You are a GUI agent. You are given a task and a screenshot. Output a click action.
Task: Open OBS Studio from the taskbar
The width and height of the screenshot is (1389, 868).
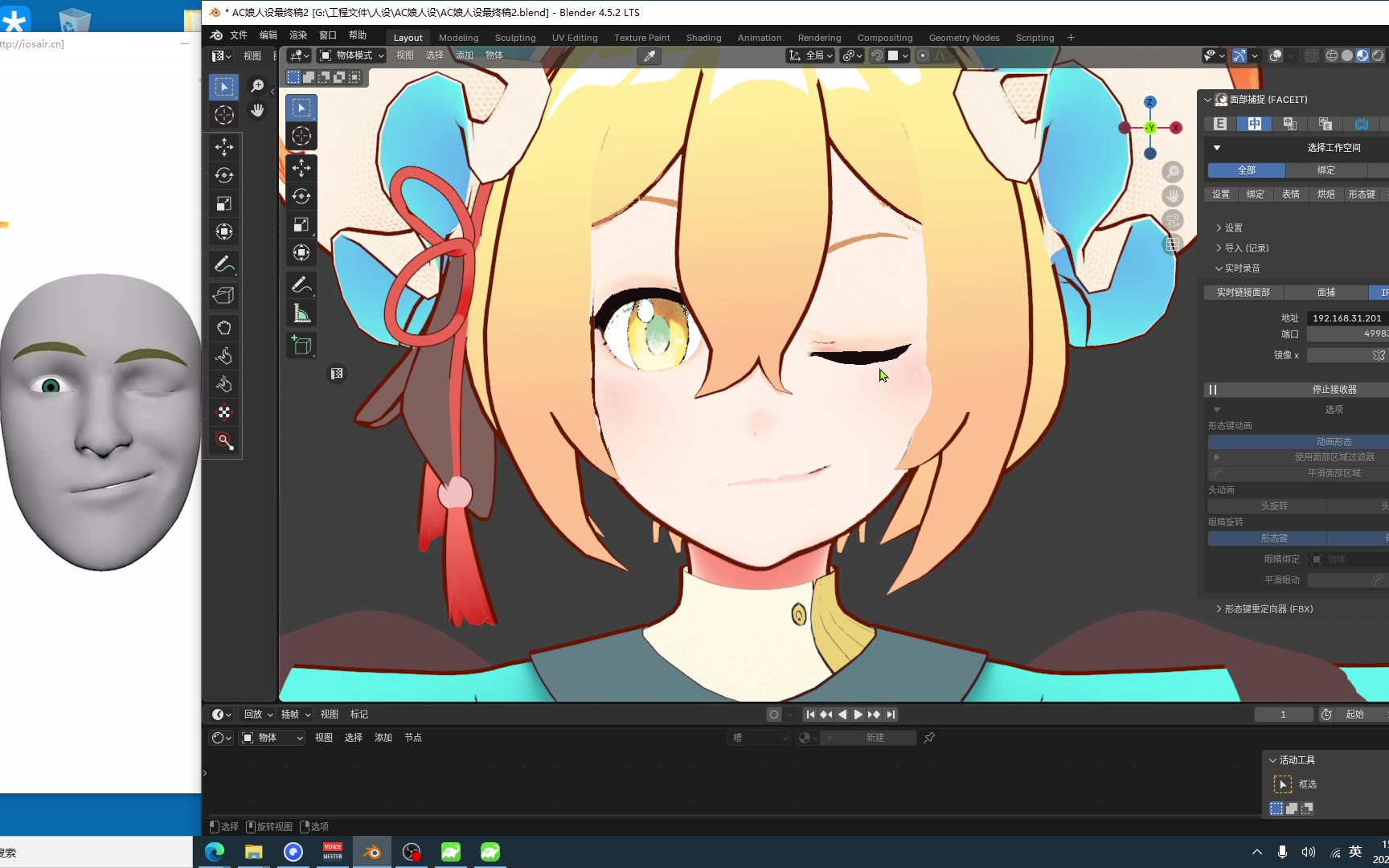pyautogui.click(x=412, y=852)
